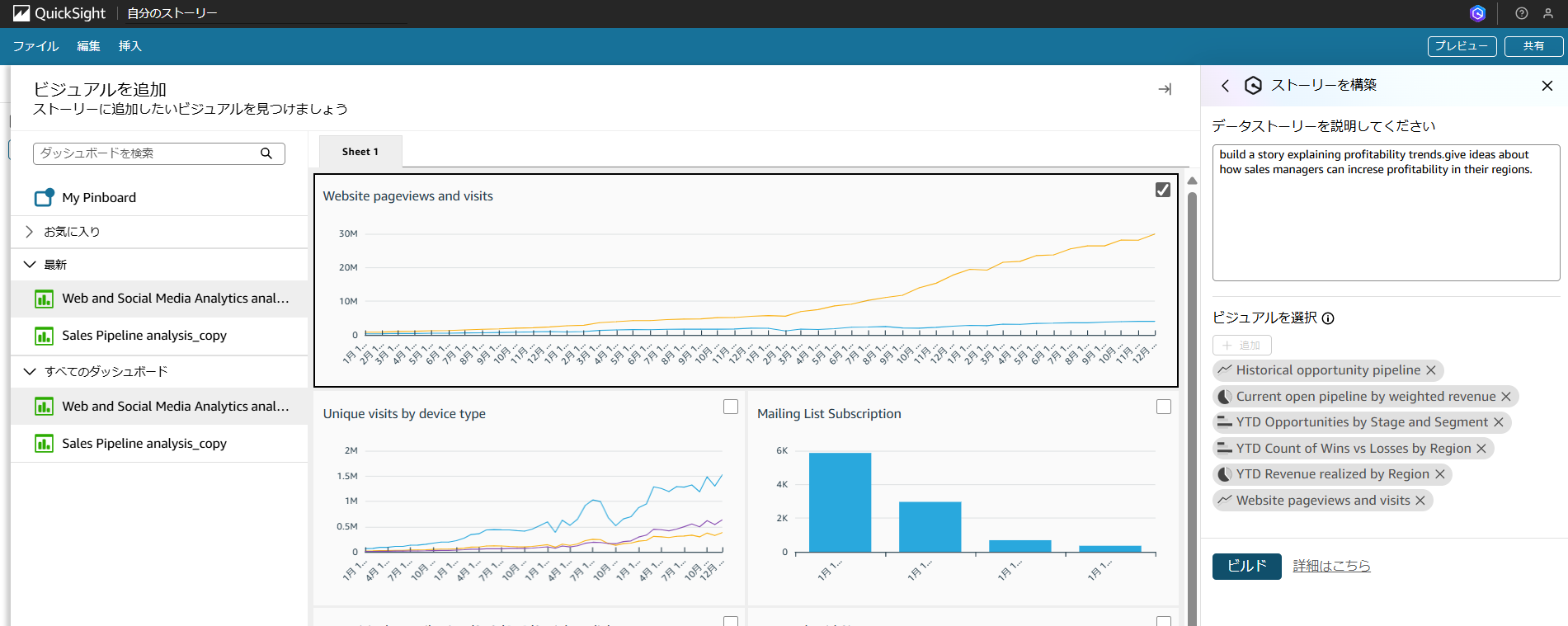Open the 挿入 menu
The image size is (1568, 626).
(x=130, y=46)
